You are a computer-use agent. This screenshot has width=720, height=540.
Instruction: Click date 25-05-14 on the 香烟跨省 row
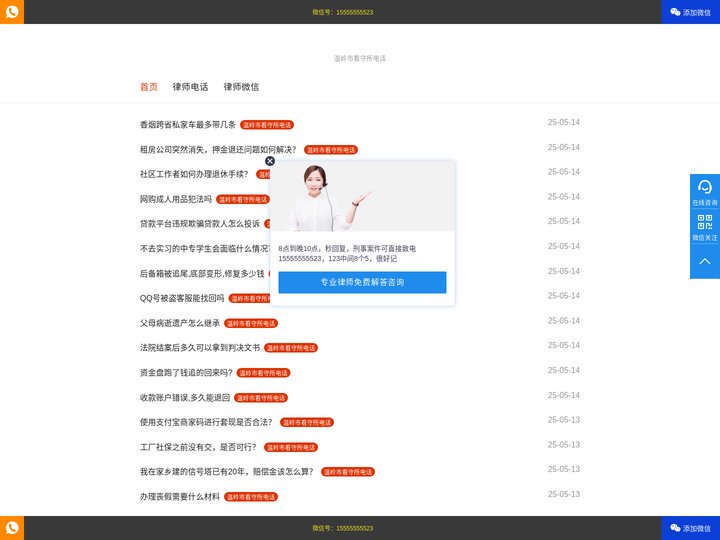(563, 122)
